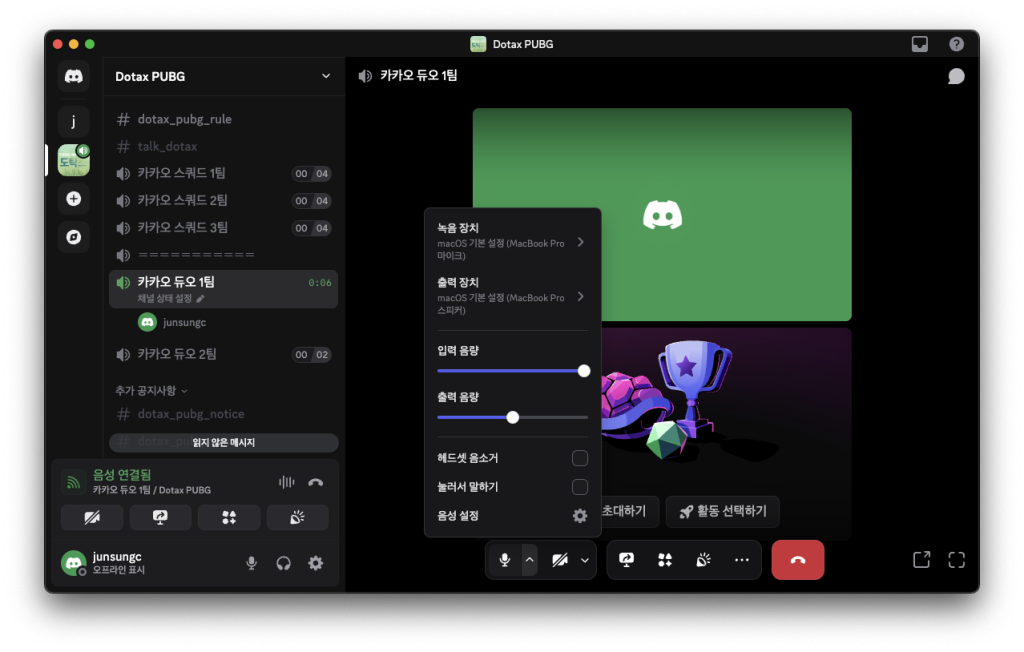
Task: Mute microphone in the call control bar
Action: click(505, 560)
